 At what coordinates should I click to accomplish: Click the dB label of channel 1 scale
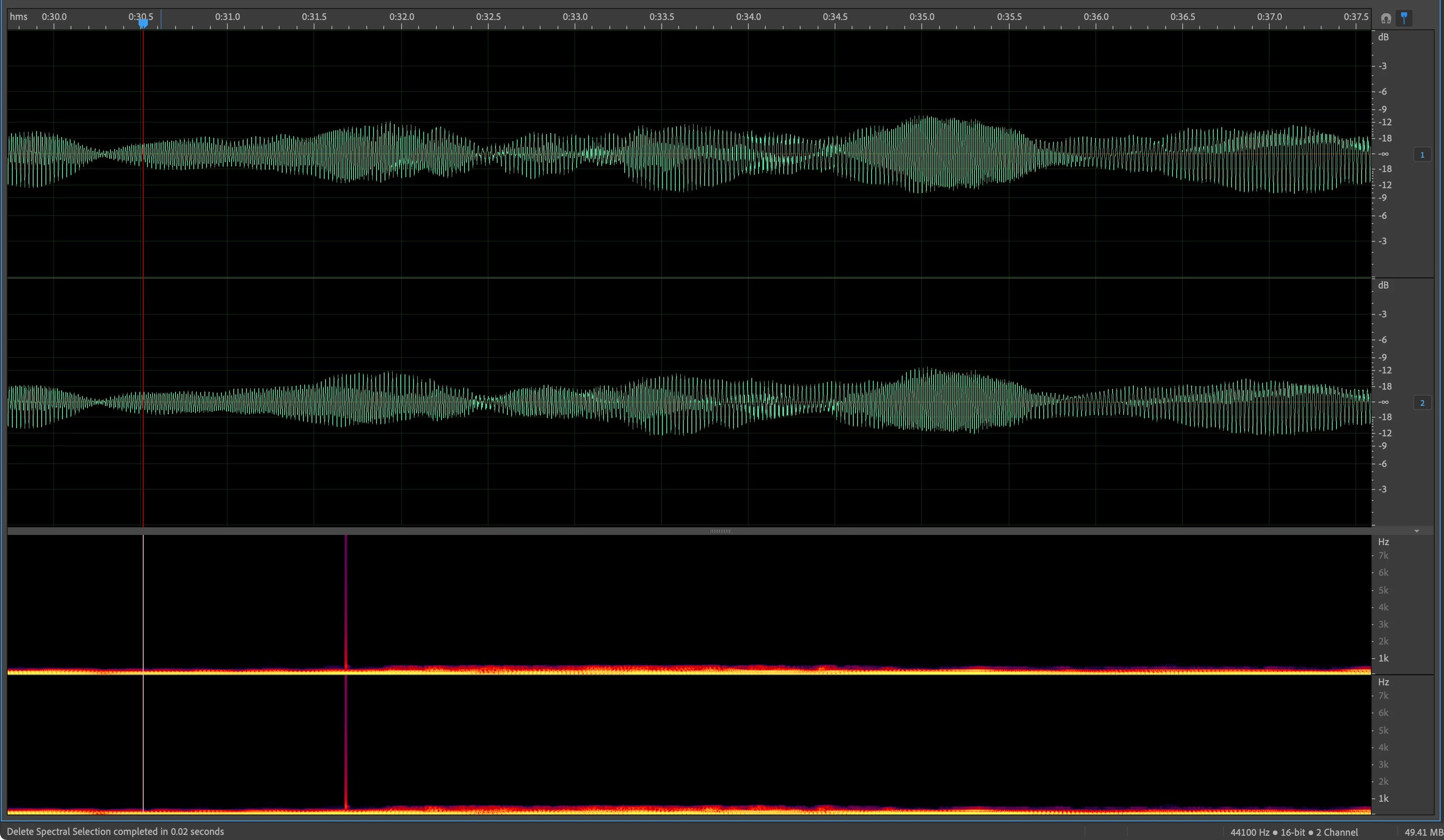(1383, 37)
